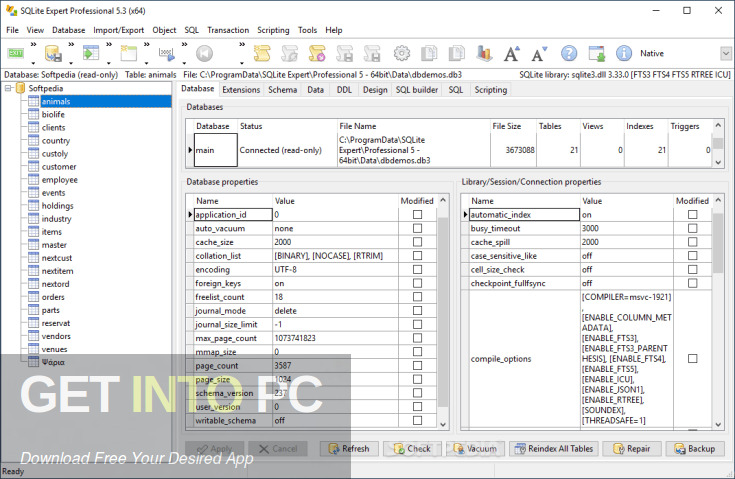This screenshot has height=479, width=735.
Task: Click the Reindex All Tables button
Action: [554, 449]
